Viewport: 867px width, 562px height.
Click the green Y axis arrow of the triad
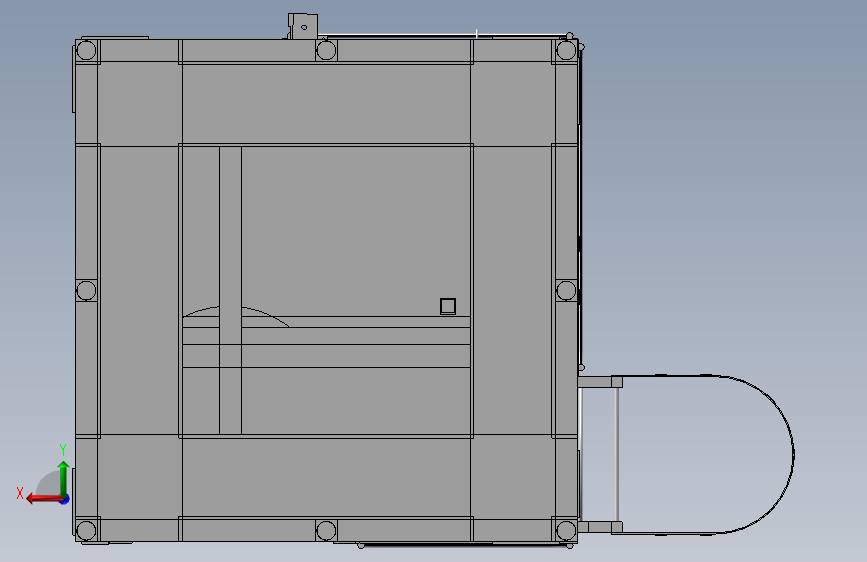tap(64, 479)
